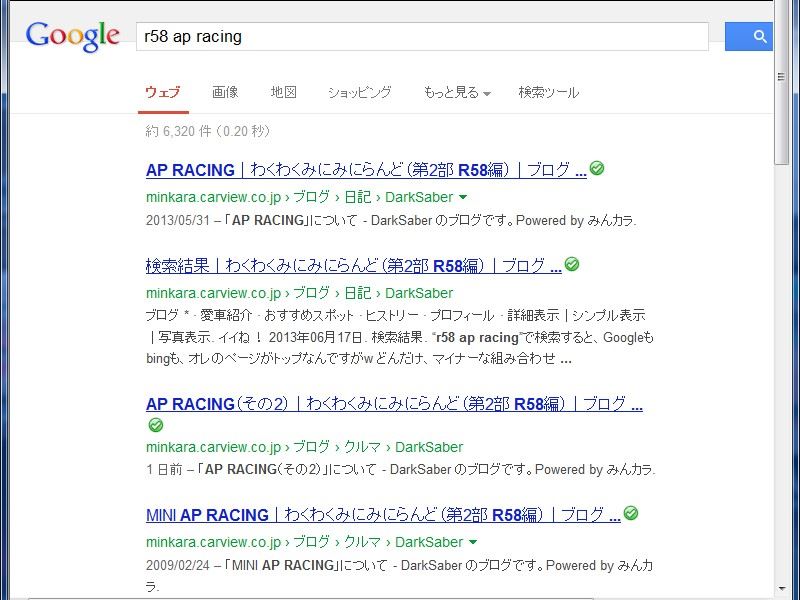Click result count text 約 6,320 件
This screenshot has width=800, height=600.
click(178, 131)
